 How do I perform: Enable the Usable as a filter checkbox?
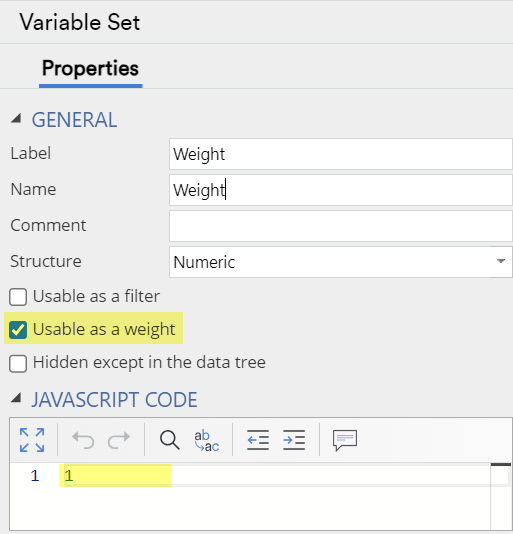pyautogui.click(x=18, y=297)
